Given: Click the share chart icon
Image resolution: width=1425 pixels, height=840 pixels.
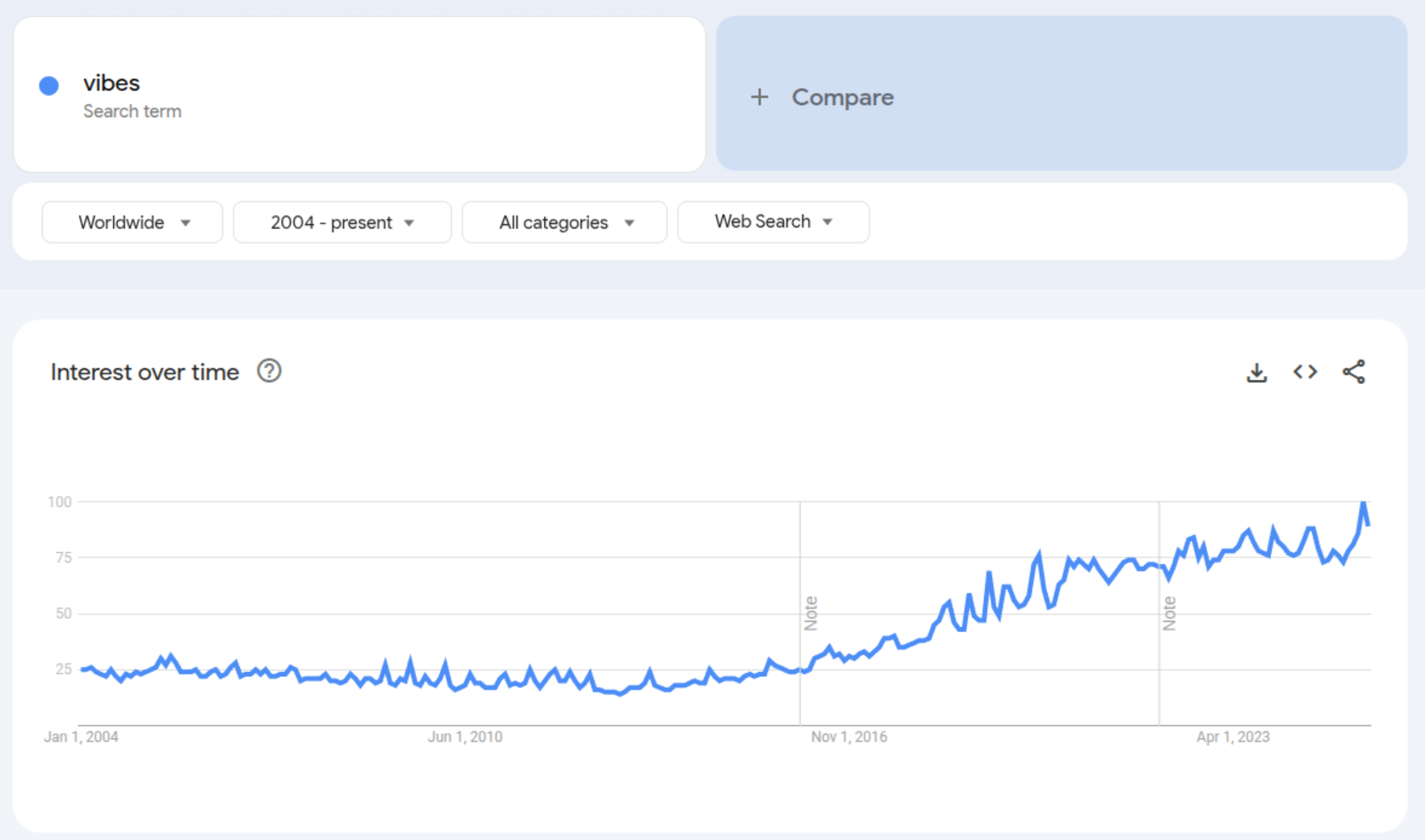Looking at the screenshot, I should tap(1354, 372).
